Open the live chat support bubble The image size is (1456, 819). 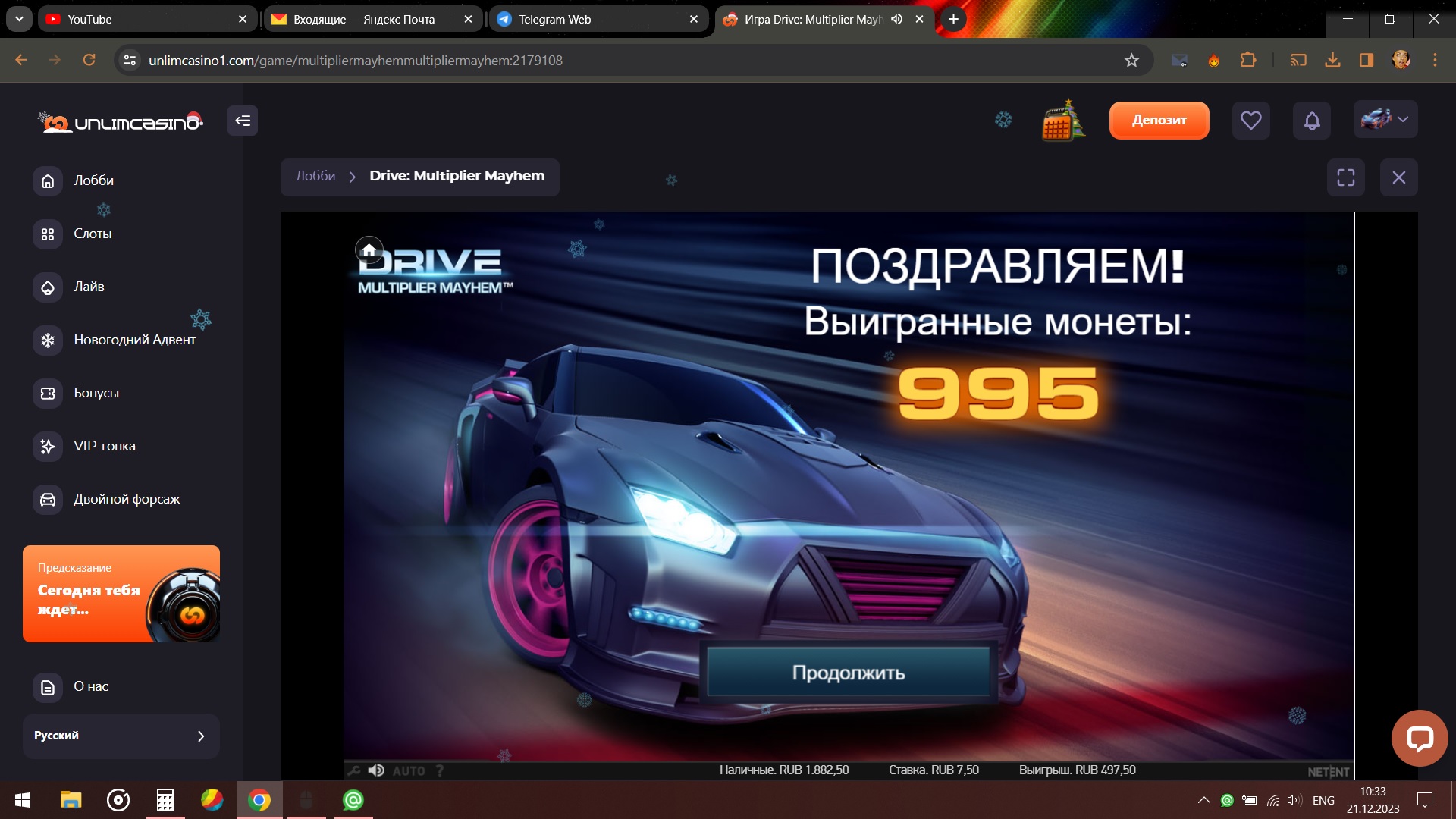pos(1419,738)
